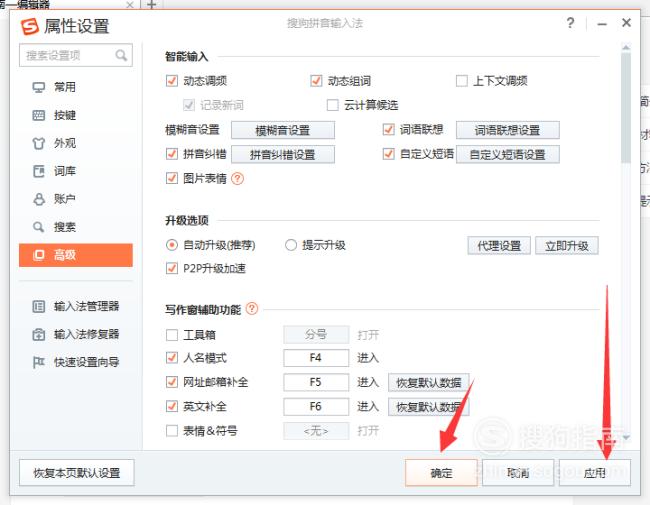Click the plus new-tab icon in the background editor window

click(x=152, y=5)
